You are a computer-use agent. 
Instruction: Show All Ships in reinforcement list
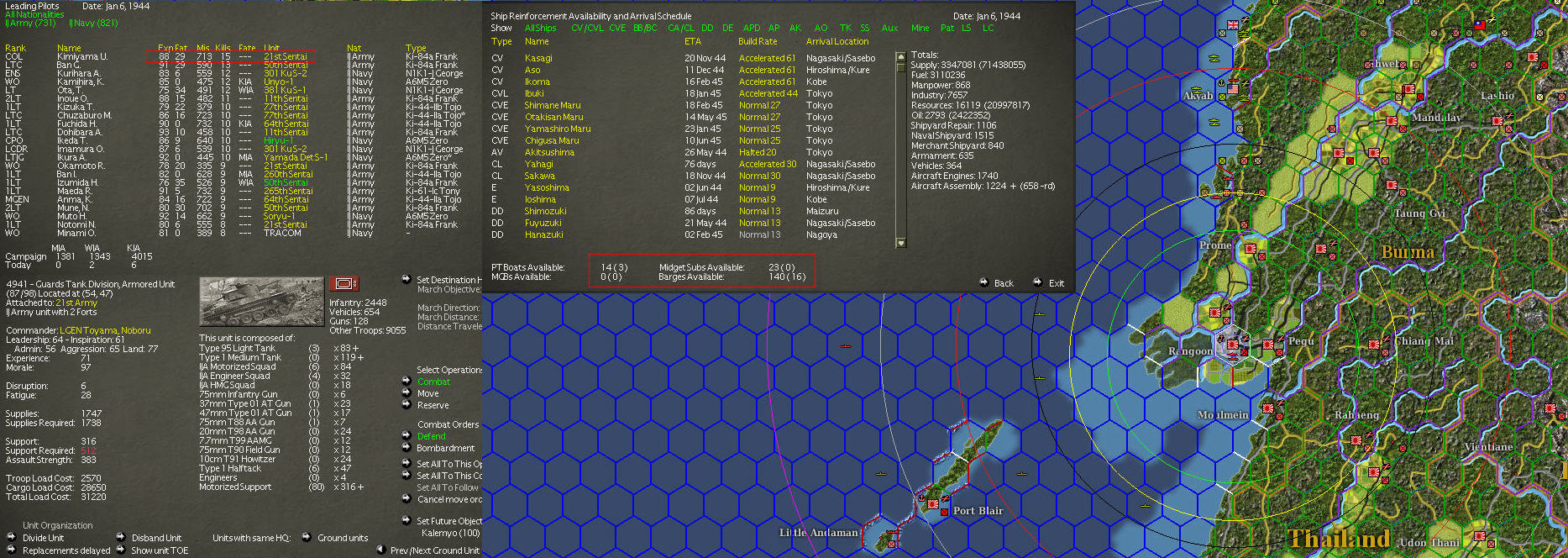[540, 28]
